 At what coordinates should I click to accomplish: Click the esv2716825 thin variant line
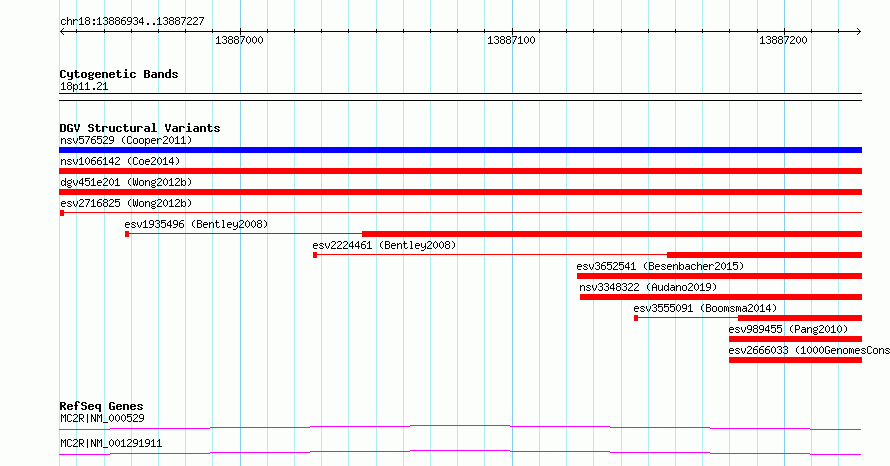[x=463, y=213]
